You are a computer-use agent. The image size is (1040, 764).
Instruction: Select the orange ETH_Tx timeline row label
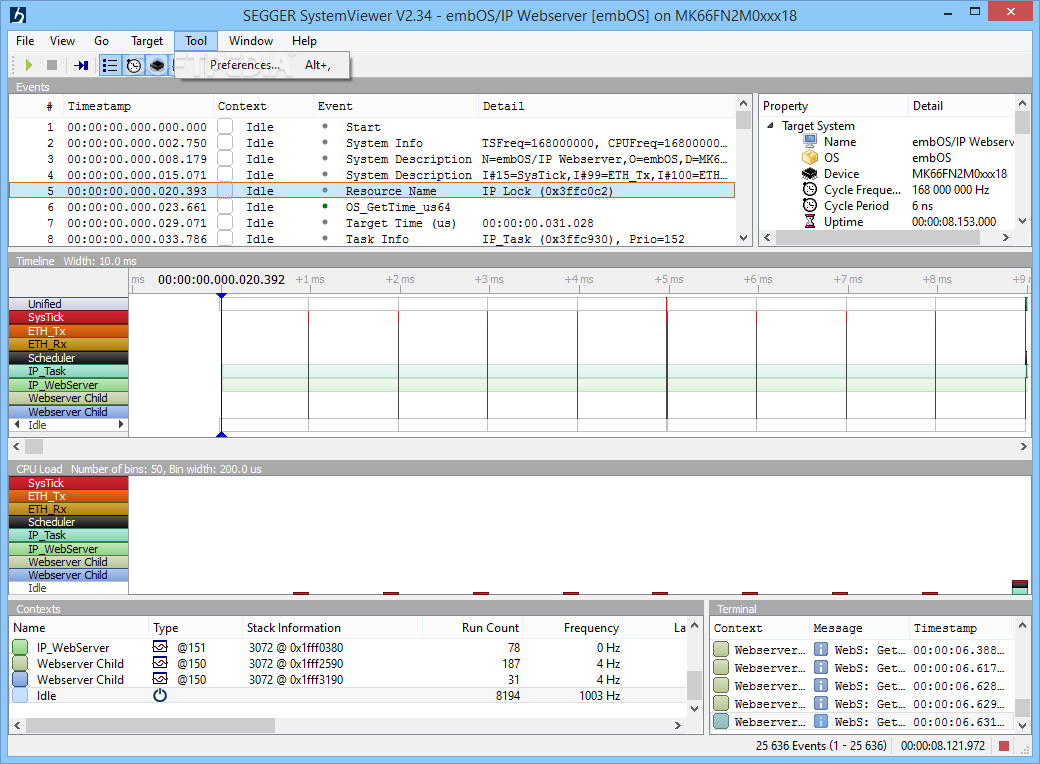pyautogui.click(x=68, y=331)
